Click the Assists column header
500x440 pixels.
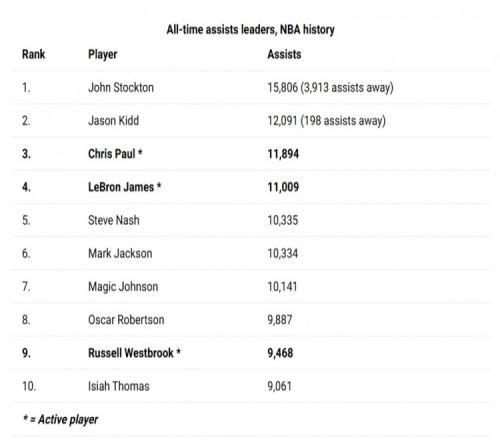tap(284, 54)
